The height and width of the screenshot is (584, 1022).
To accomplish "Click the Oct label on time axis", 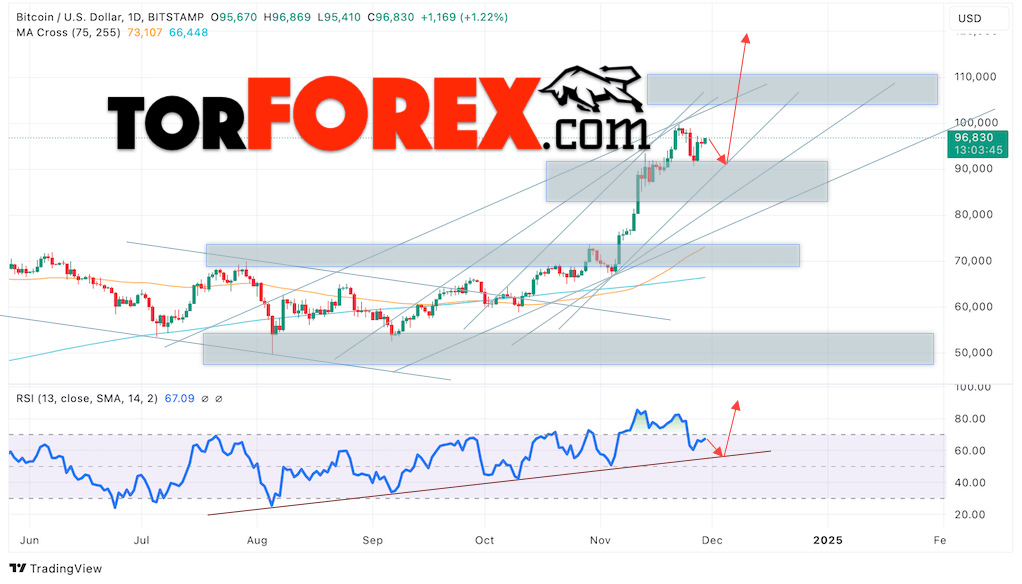I will pyautogui.click(x=484, y=540).
